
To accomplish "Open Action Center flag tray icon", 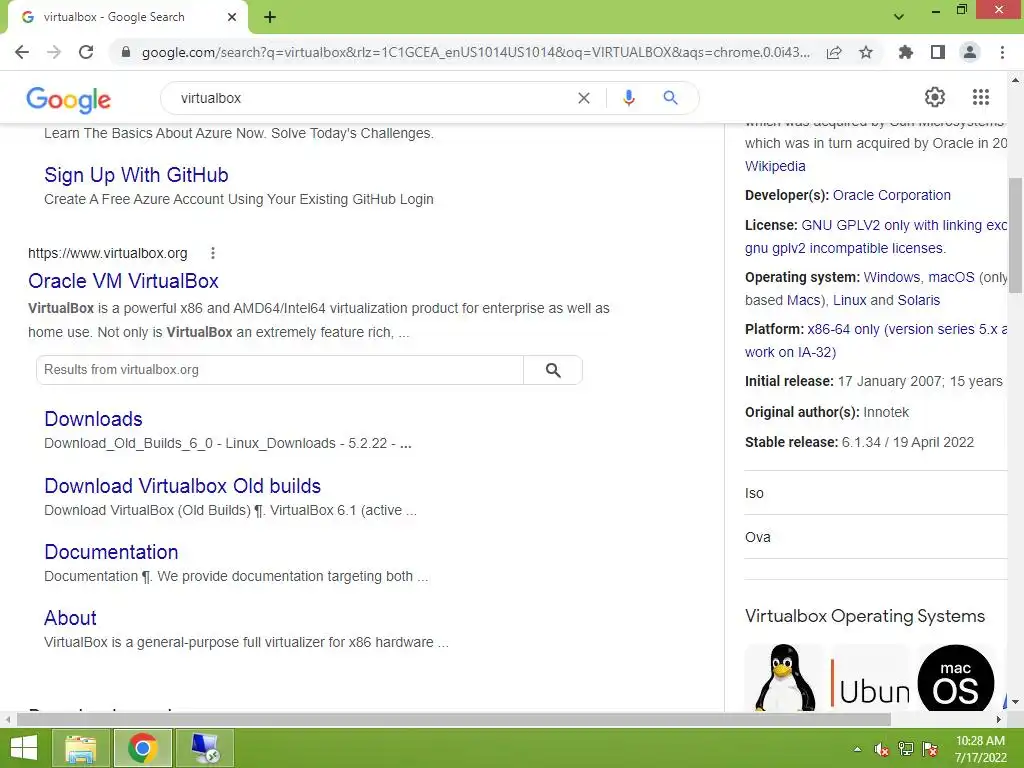I will 930,749.
